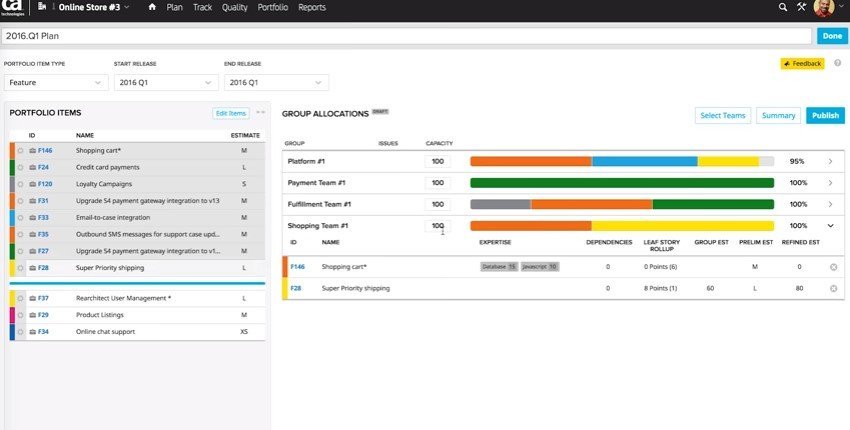The height and width of the screenshot is (430, 850).
Task: Click the Home icon in top navigation
Action: (x=152, y=7)
